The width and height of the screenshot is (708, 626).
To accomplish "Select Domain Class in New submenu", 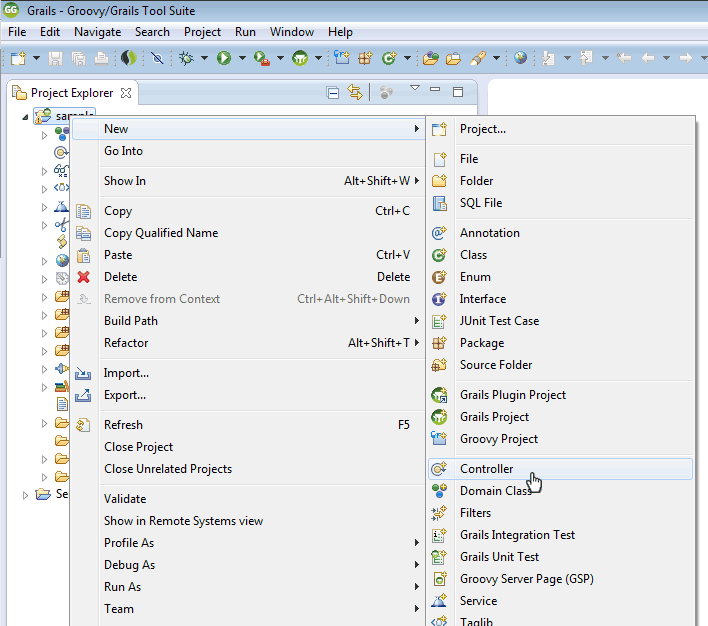I will [560, 491].
